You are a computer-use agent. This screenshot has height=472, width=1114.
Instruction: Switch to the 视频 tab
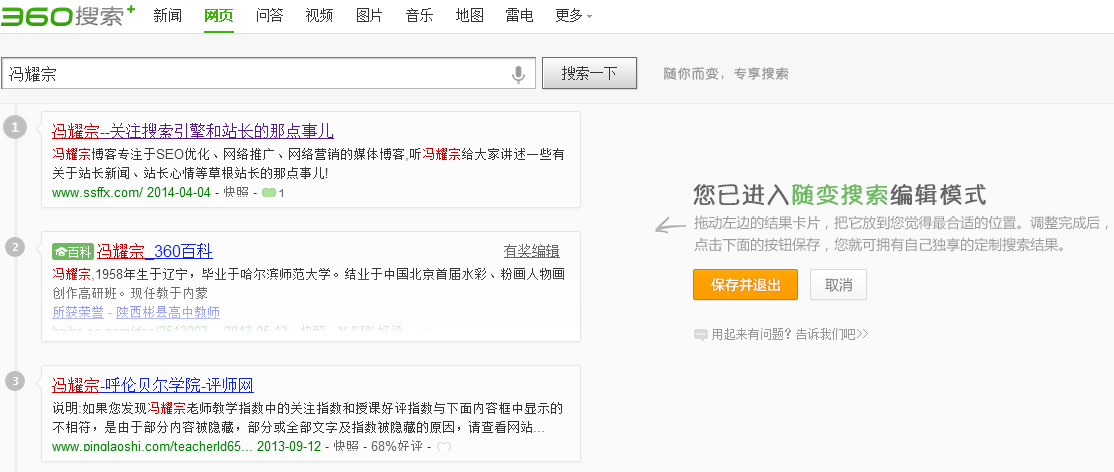[319, 16]
